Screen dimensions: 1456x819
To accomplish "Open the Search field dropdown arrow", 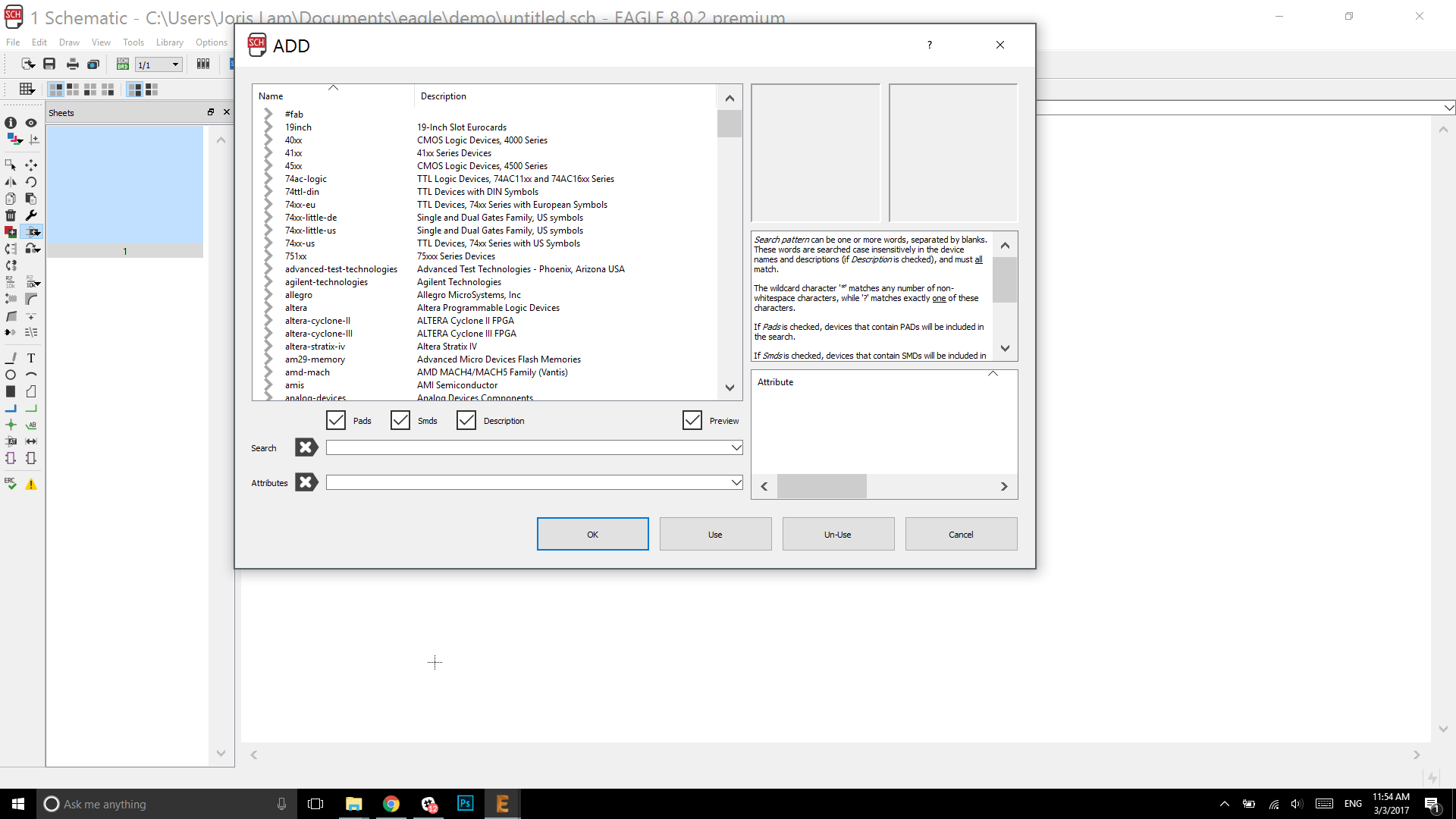I will [x=736, y=447].
